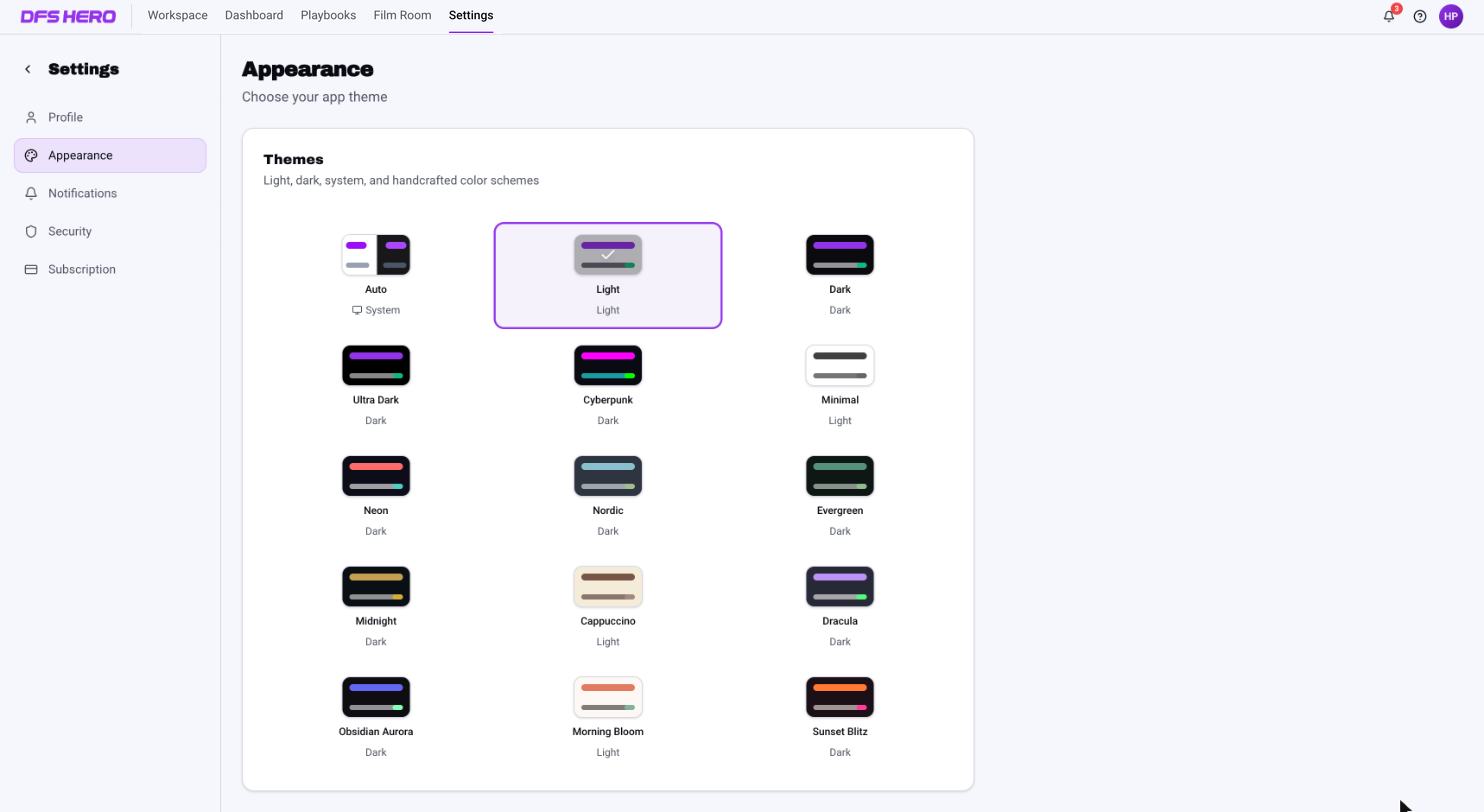Select the Obsidian Aurora theme preview

coord(376,697)
